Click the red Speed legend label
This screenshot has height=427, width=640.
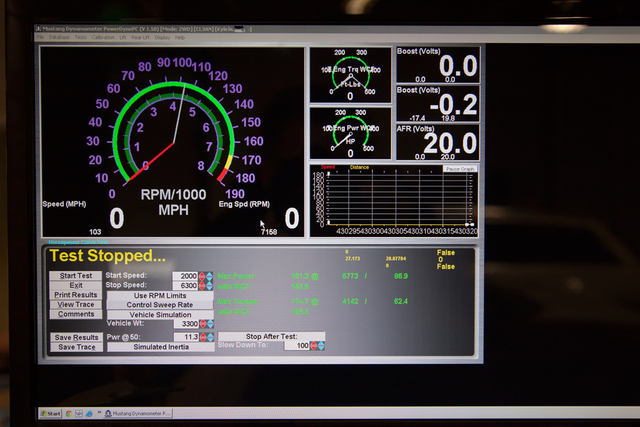(x=328, y=167)
